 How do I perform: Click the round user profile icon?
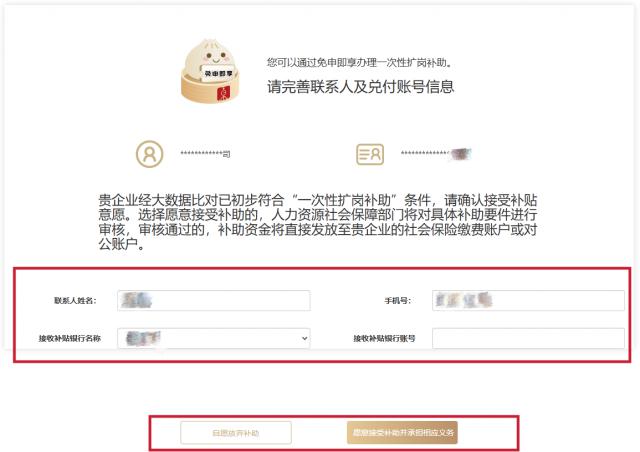tap(149, 154)
